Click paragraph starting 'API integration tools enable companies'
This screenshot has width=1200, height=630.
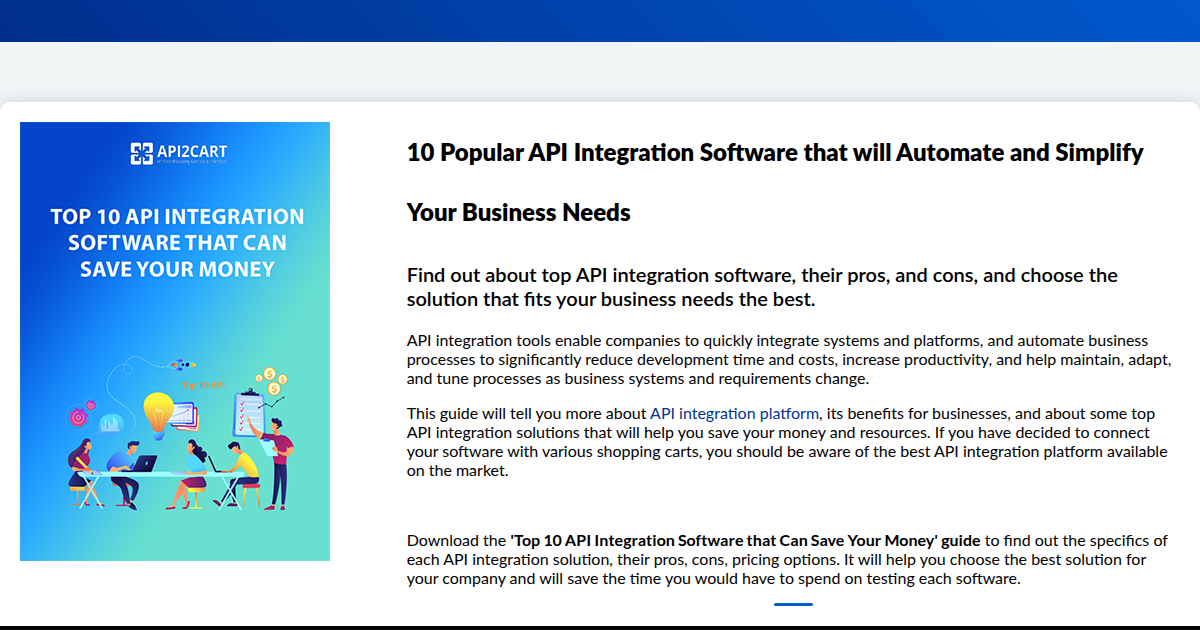pos(789,360)
